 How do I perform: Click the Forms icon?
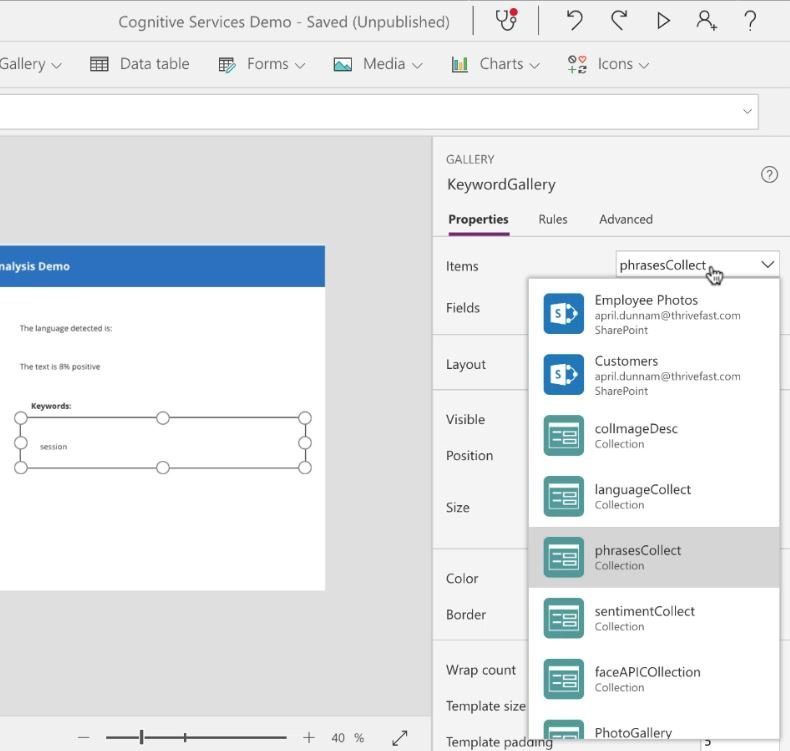click(227, 64)
